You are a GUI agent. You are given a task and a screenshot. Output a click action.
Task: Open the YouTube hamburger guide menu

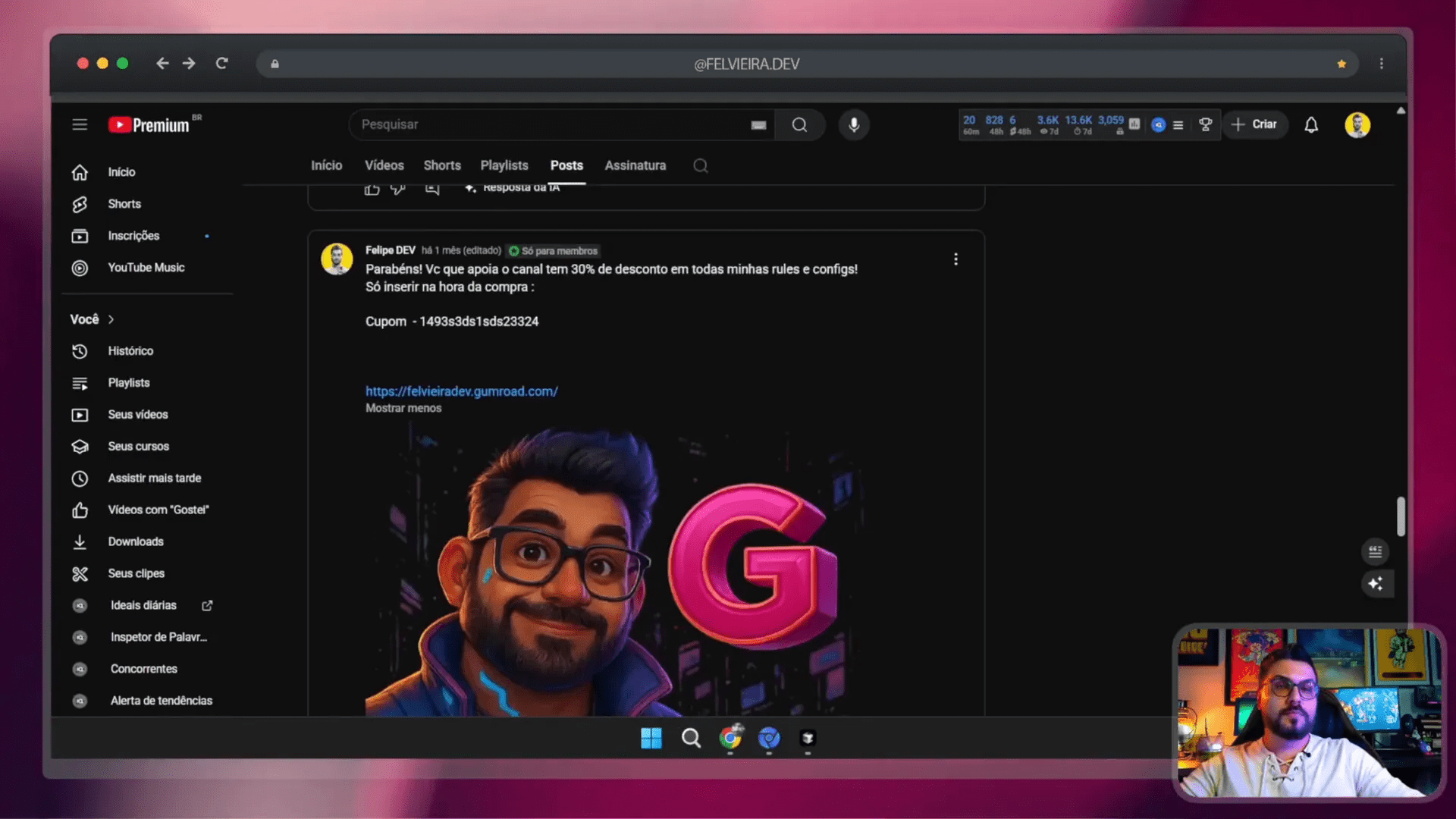pyautogui.click(x=80, y=124)
